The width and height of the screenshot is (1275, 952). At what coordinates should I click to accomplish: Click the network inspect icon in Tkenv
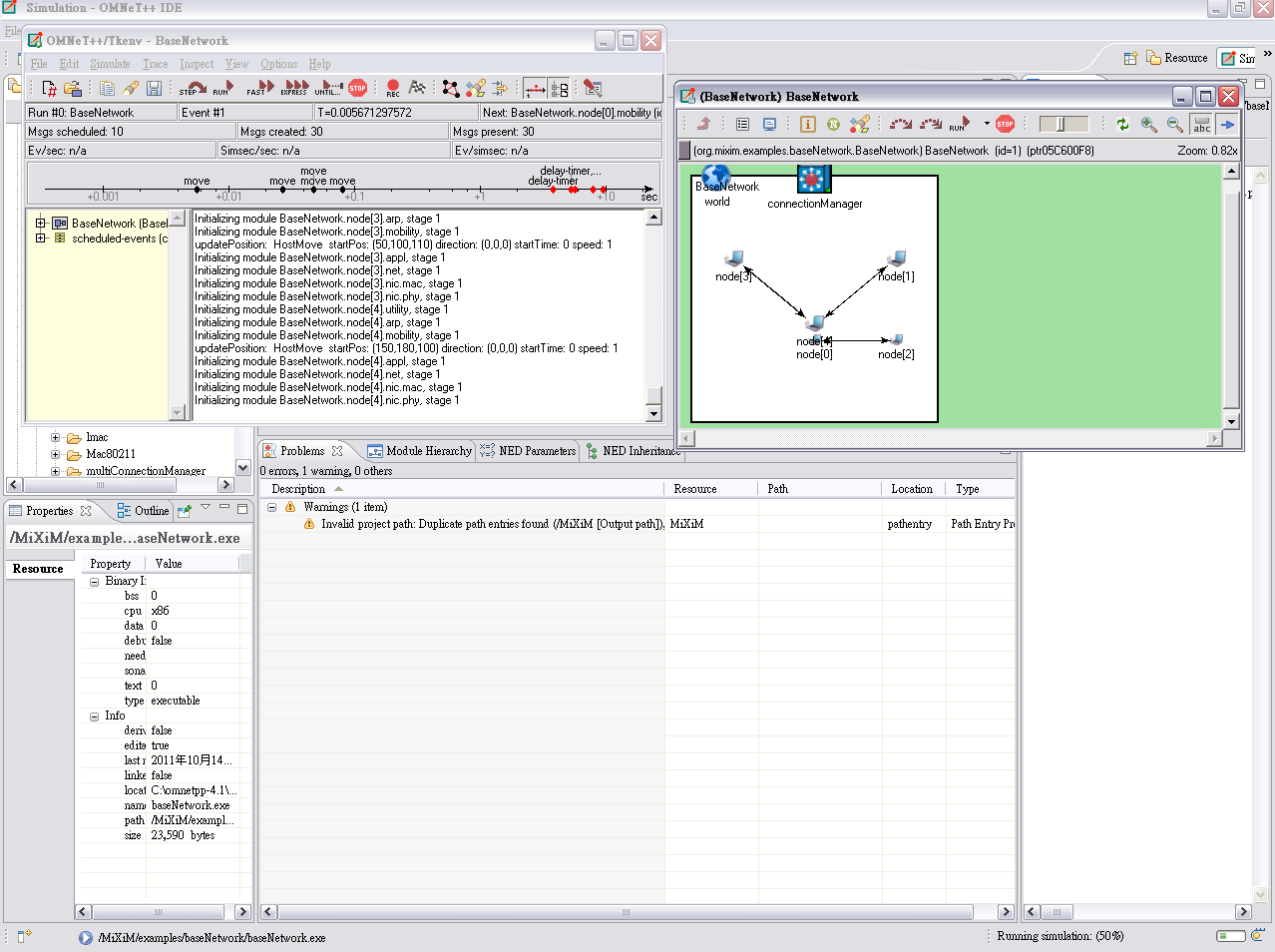click(451, 89)
